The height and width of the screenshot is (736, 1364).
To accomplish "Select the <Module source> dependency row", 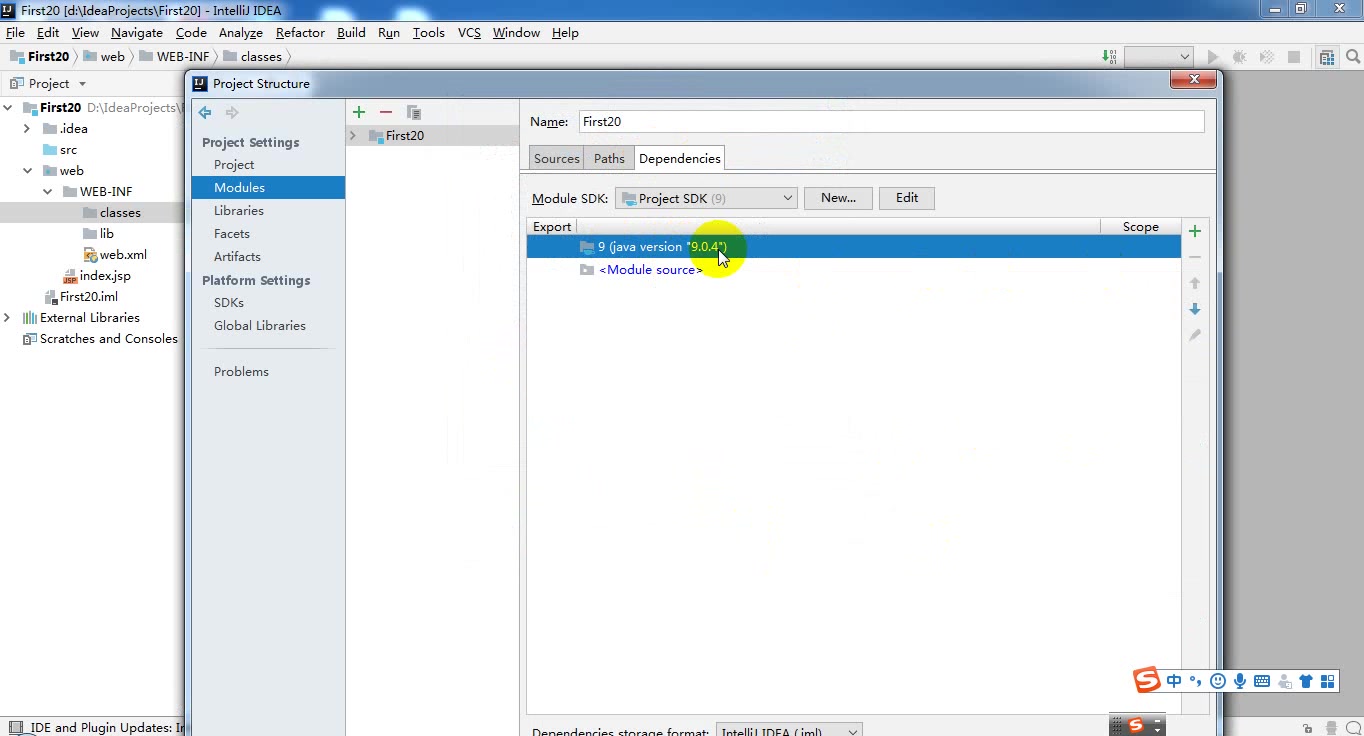I will pos(853,270).
